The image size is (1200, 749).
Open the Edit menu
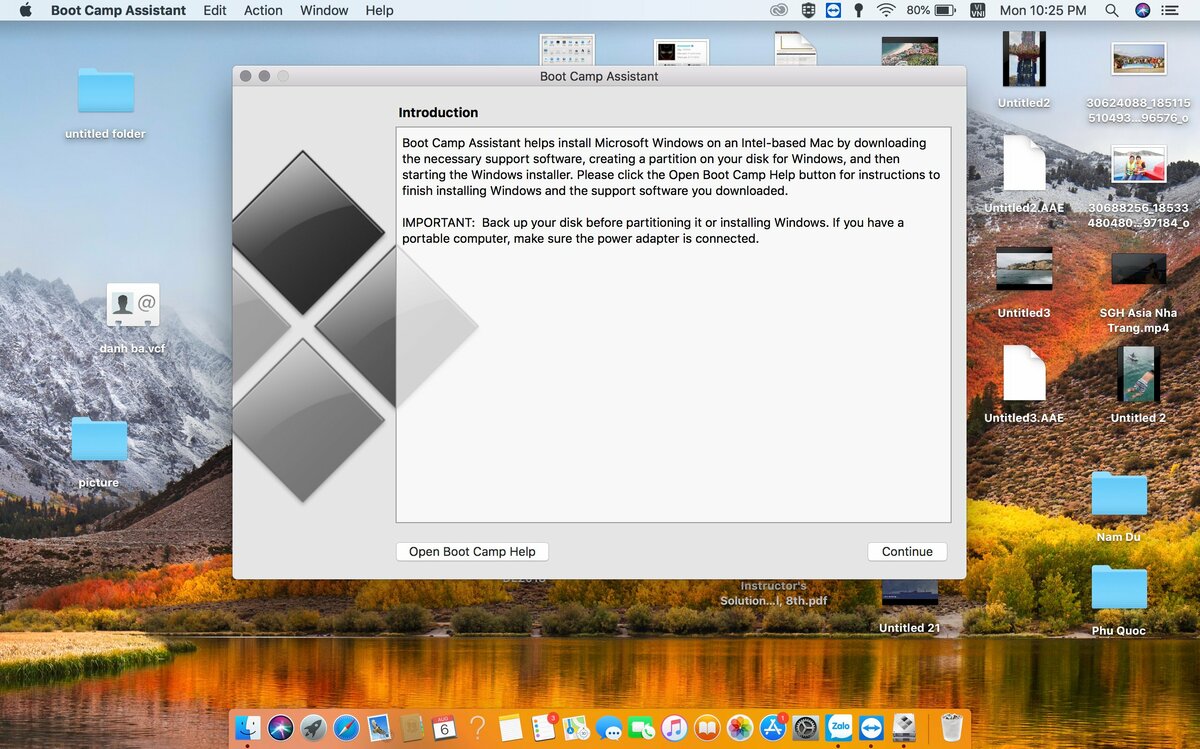pos(215,10)
